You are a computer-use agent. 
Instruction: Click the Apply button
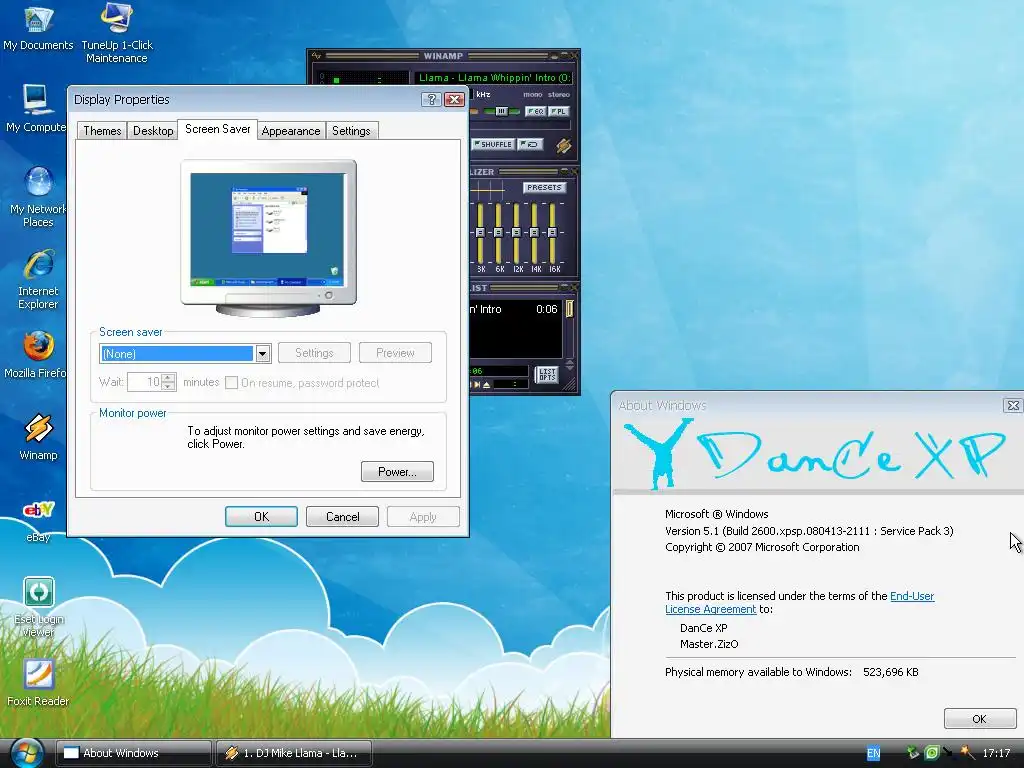(x=423, y=517)
